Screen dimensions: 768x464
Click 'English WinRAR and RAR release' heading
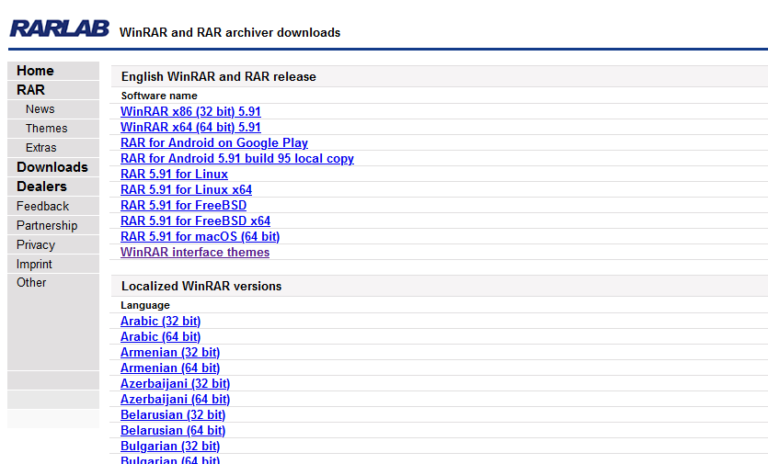218,77
